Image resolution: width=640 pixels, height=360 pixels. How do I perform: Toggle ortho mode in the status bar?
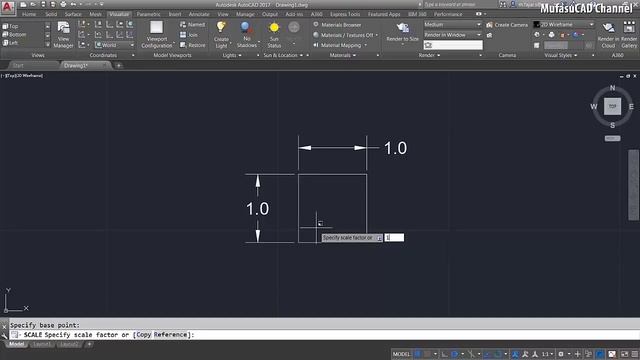(444, 354)
